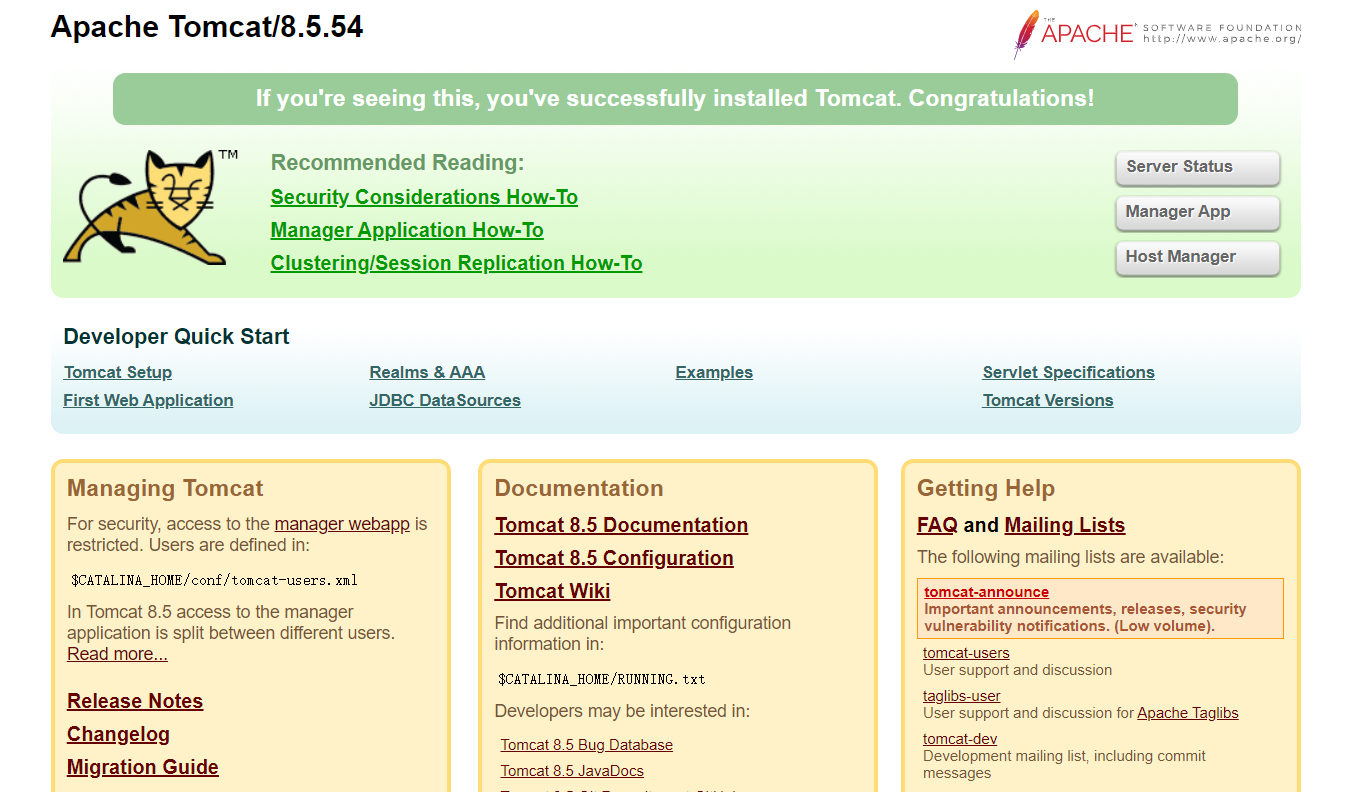Open the Host Manager button

tap(1197, 258)
